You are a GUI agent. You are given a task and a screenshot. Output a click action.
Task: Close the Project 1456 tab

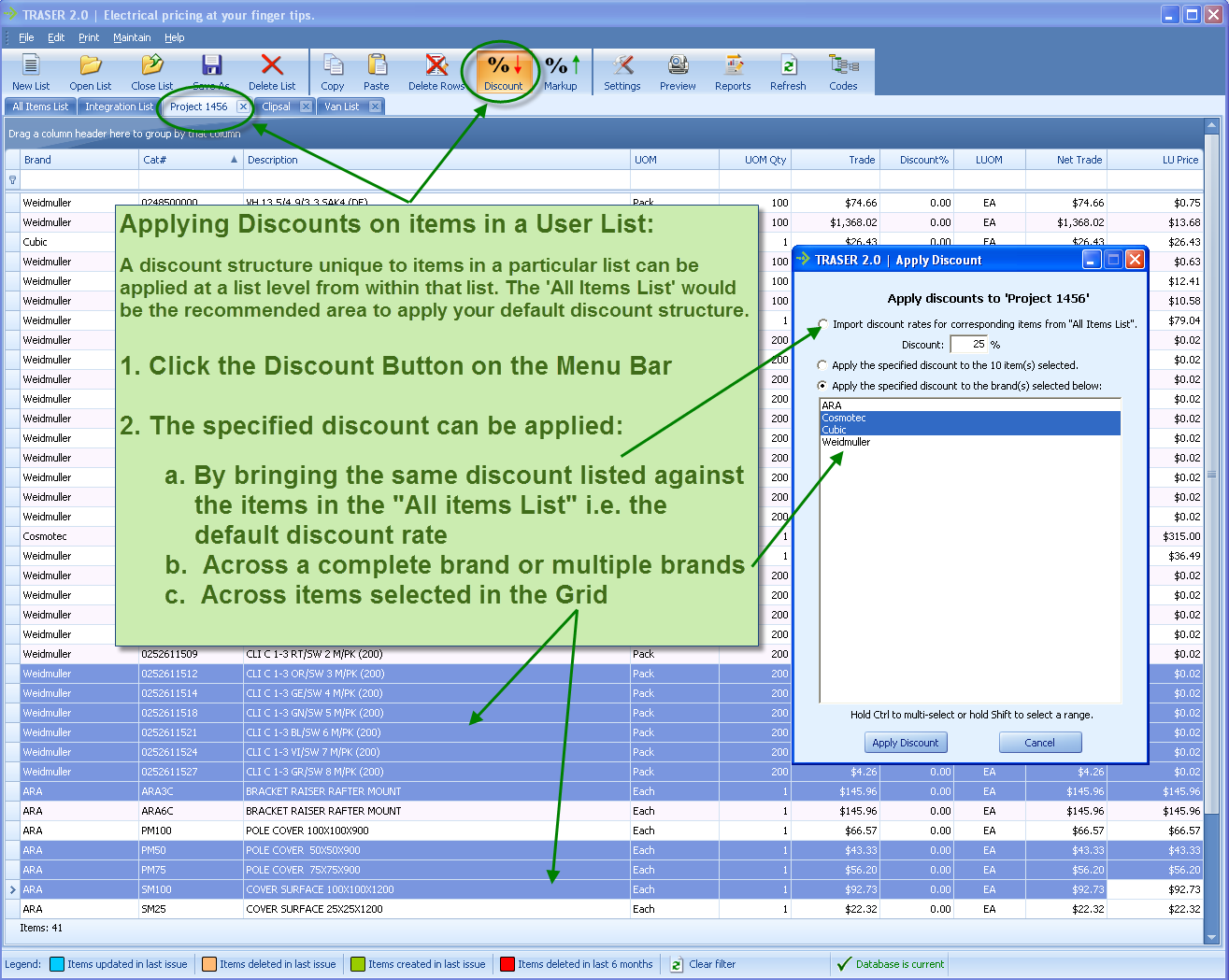(243, 107)
